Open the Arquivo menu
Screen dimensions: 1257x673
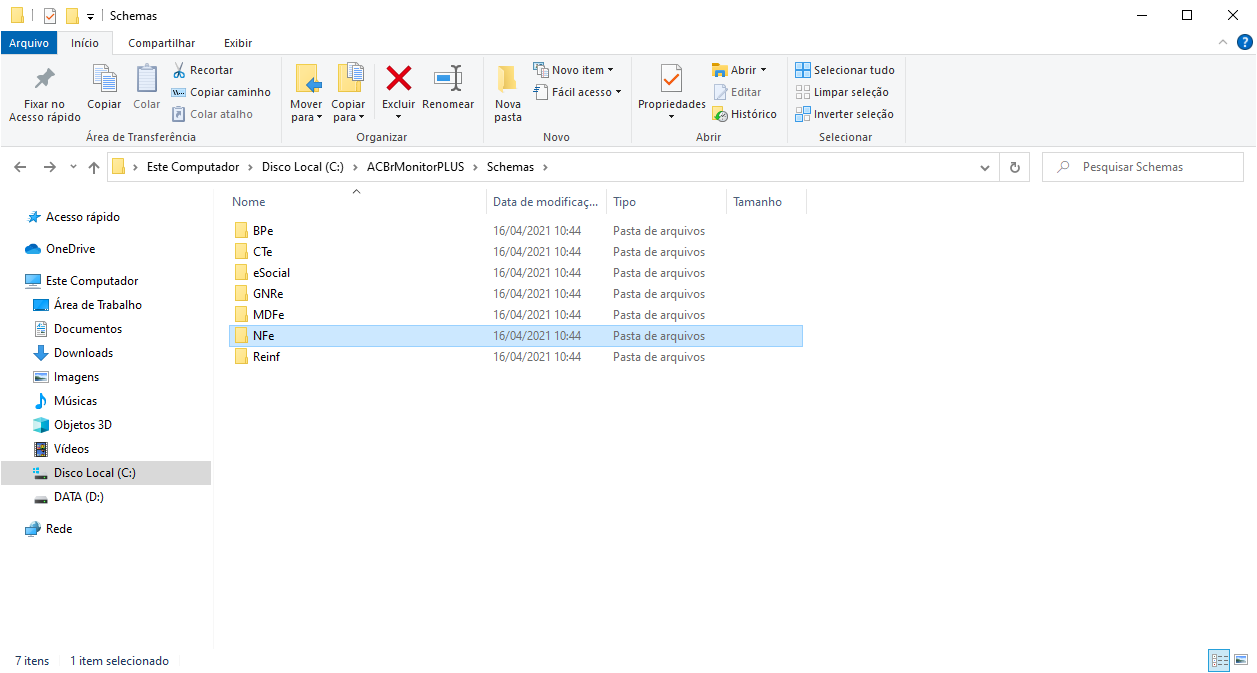coord(29,43)
